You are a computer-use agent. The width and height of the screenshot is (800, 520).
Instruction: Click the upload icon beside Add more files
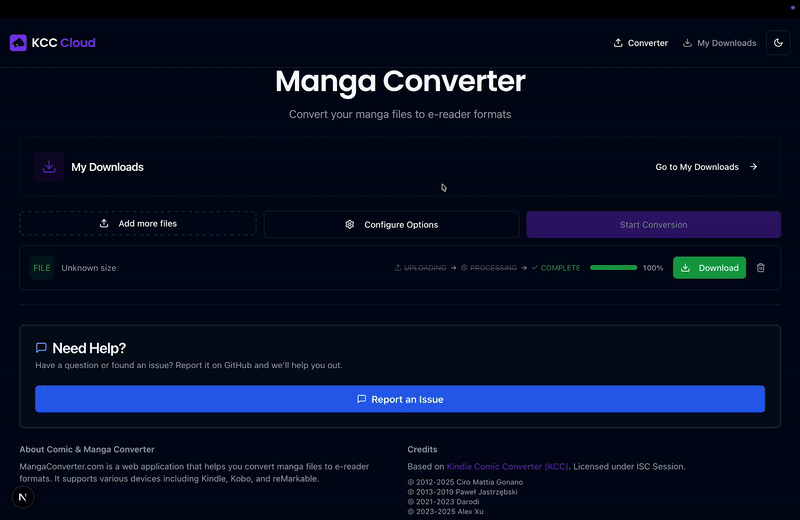[x=104, y=224]
